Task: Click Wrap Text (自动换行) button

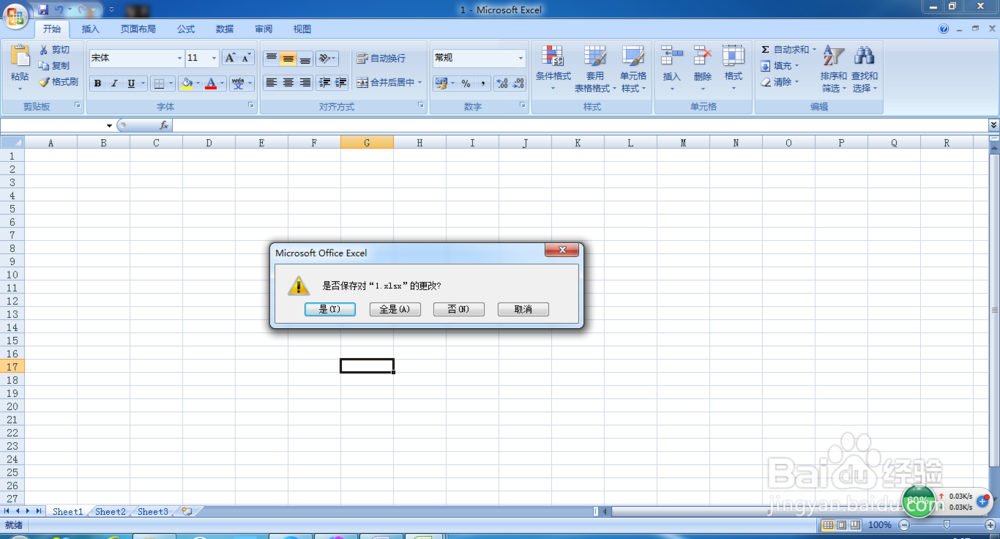Action: pyautogui.click(x=381, y=59)
